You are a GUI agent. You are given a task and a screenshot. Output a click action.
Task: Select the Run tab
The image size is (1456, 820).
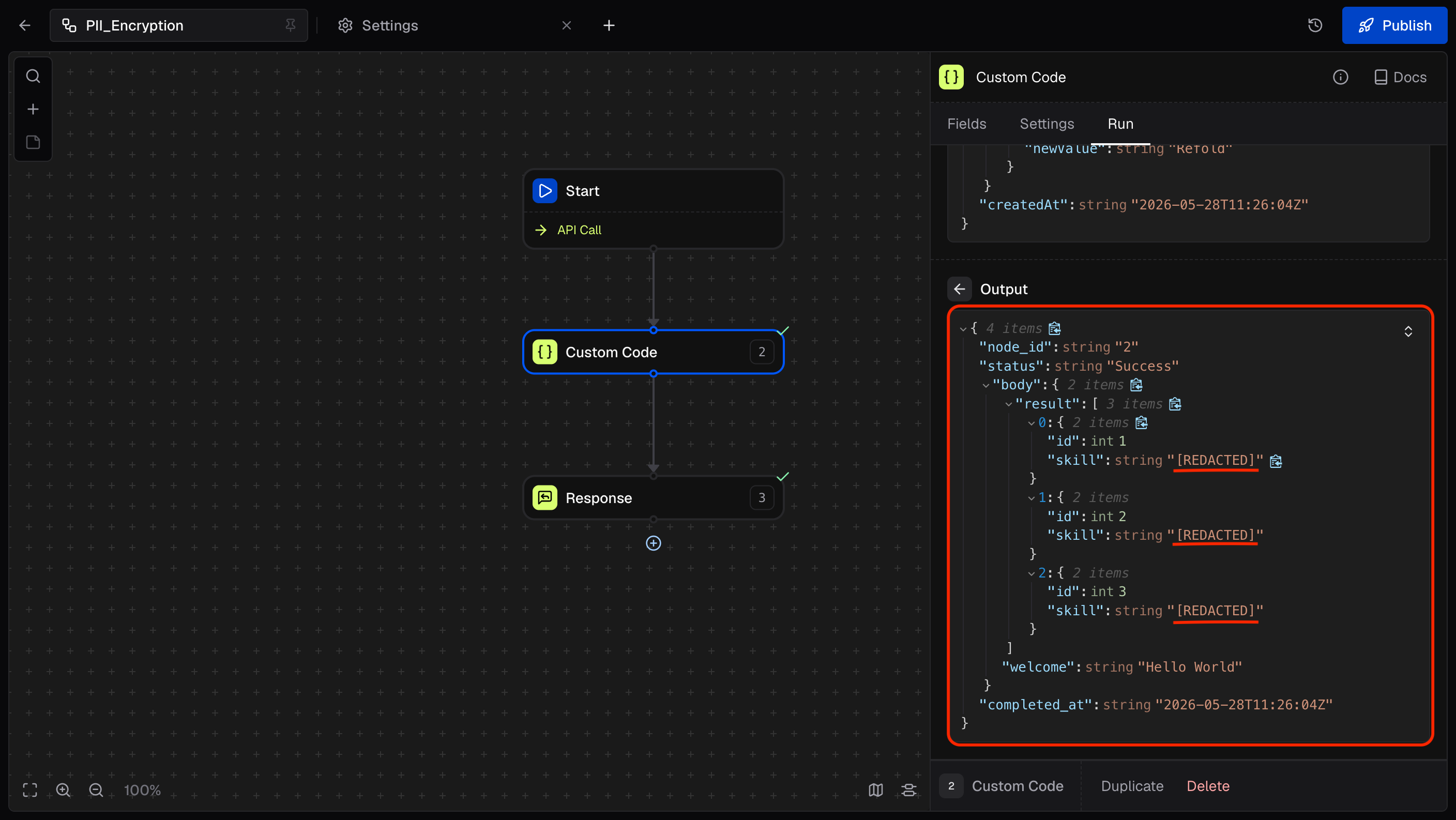pyautogui.click(x=1120, y=124)
